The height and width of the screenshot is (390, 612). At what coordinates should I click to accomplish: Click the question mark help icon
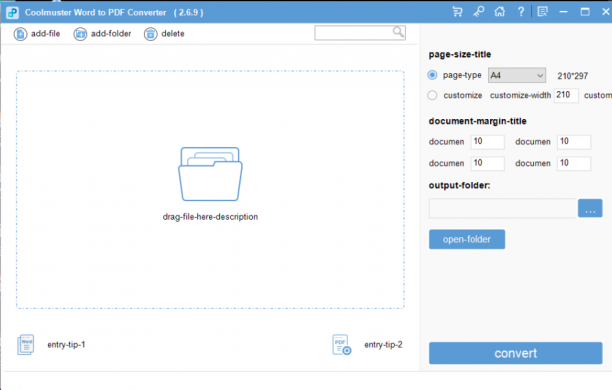tap(521, 12)
